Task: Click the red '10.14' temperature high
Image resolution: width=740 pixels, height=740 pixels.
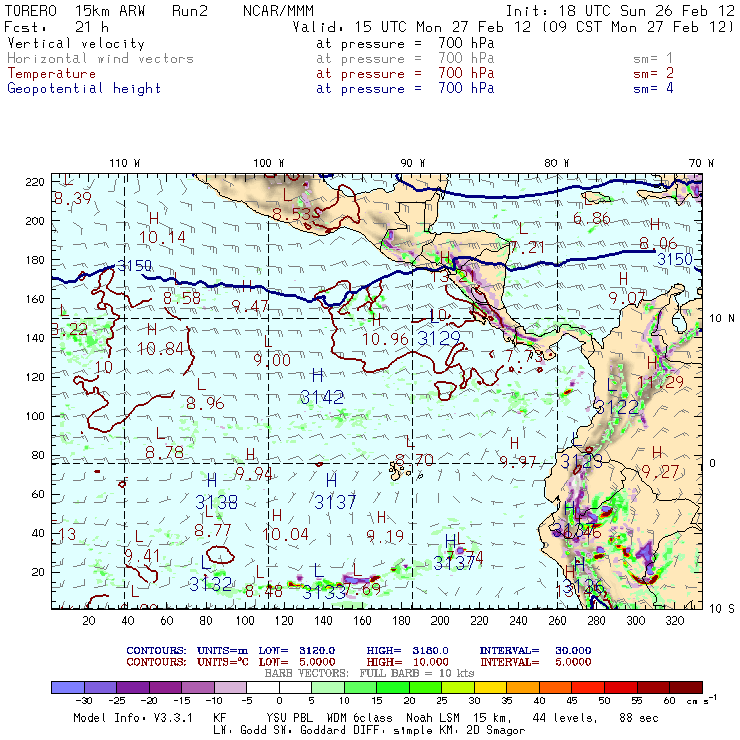Action: pyautogui.click(x=162, y=237)
